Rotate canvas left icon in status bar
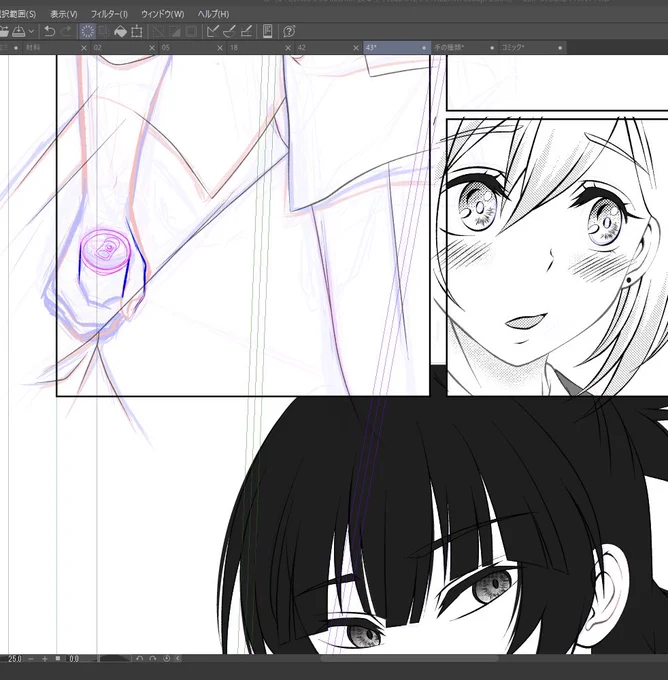 pyautogui.click(x=139, y=659)
